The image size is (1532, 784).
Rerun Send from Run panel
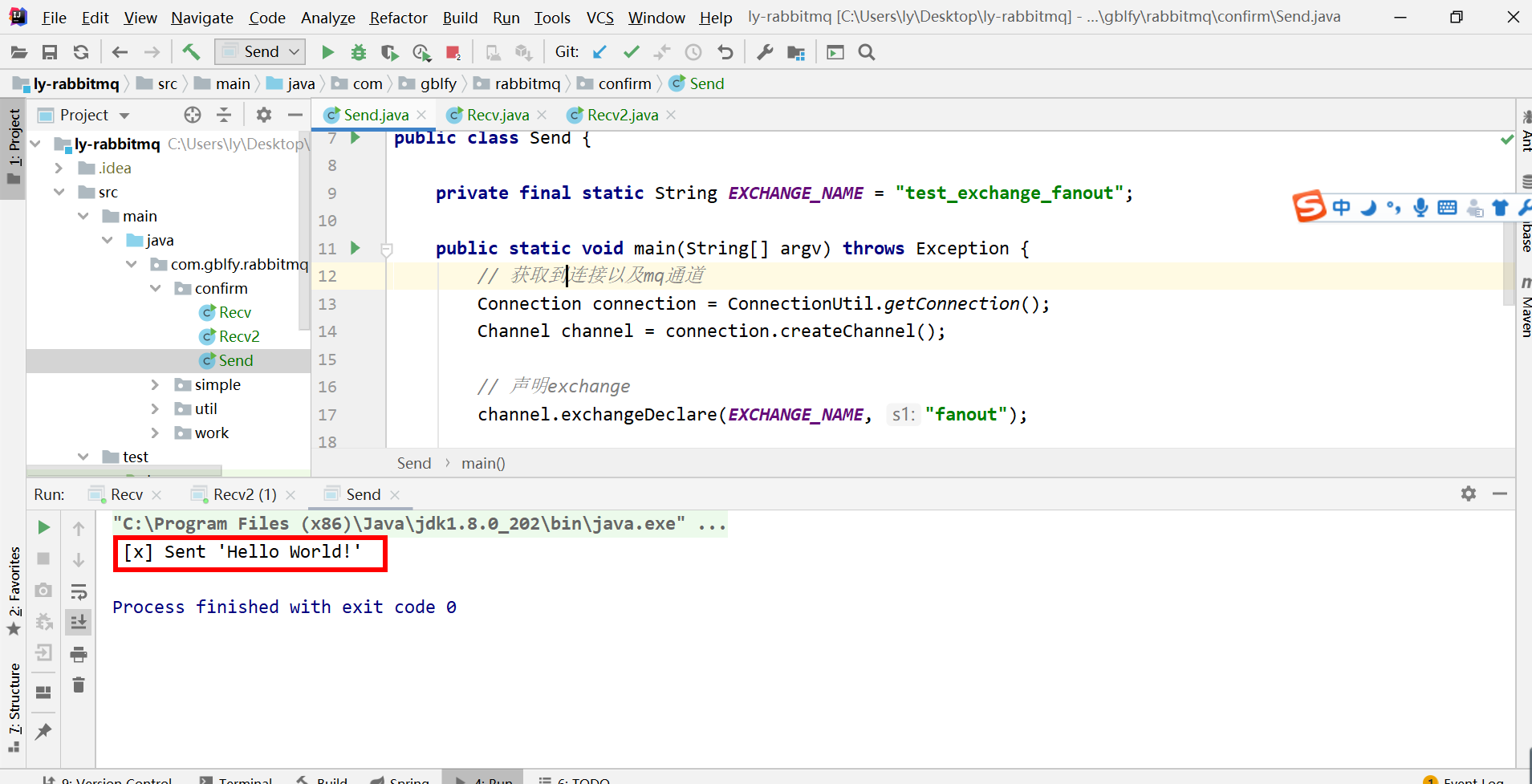(x=44, y=527)
